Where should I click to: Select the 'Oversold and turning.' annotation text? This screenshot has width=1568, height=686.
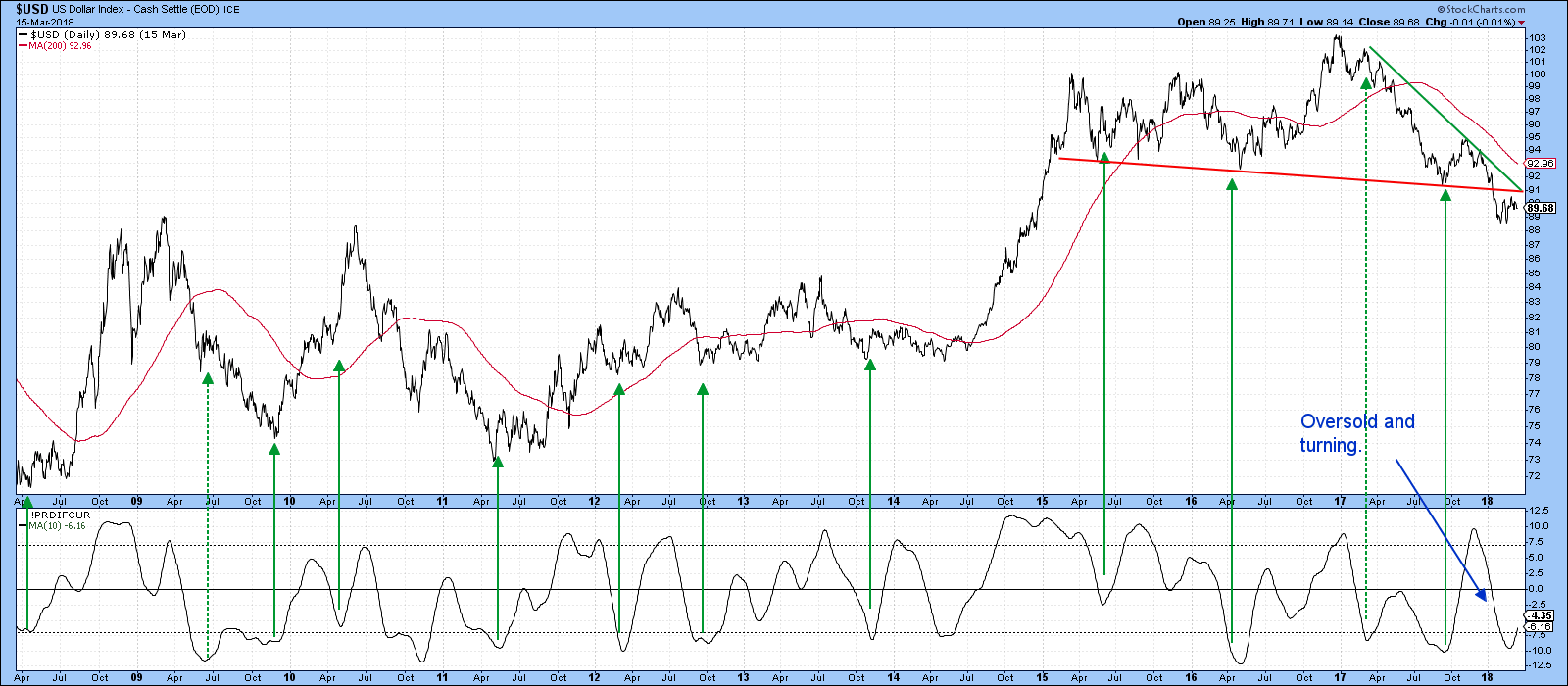pyautogui.click(x=1357, y=432)
